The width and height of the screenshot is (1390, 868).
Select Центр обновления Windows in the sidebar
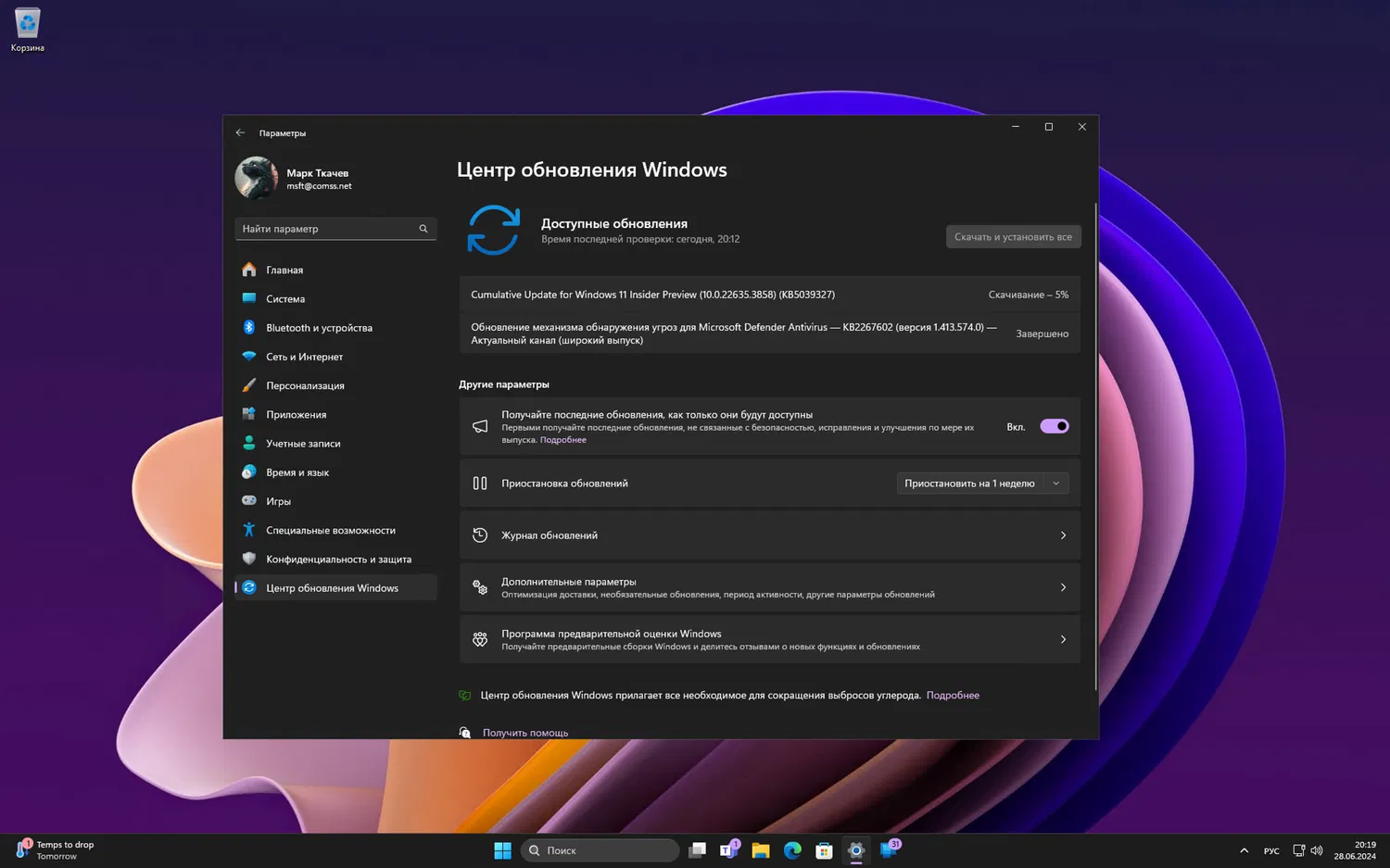point(335,587)
